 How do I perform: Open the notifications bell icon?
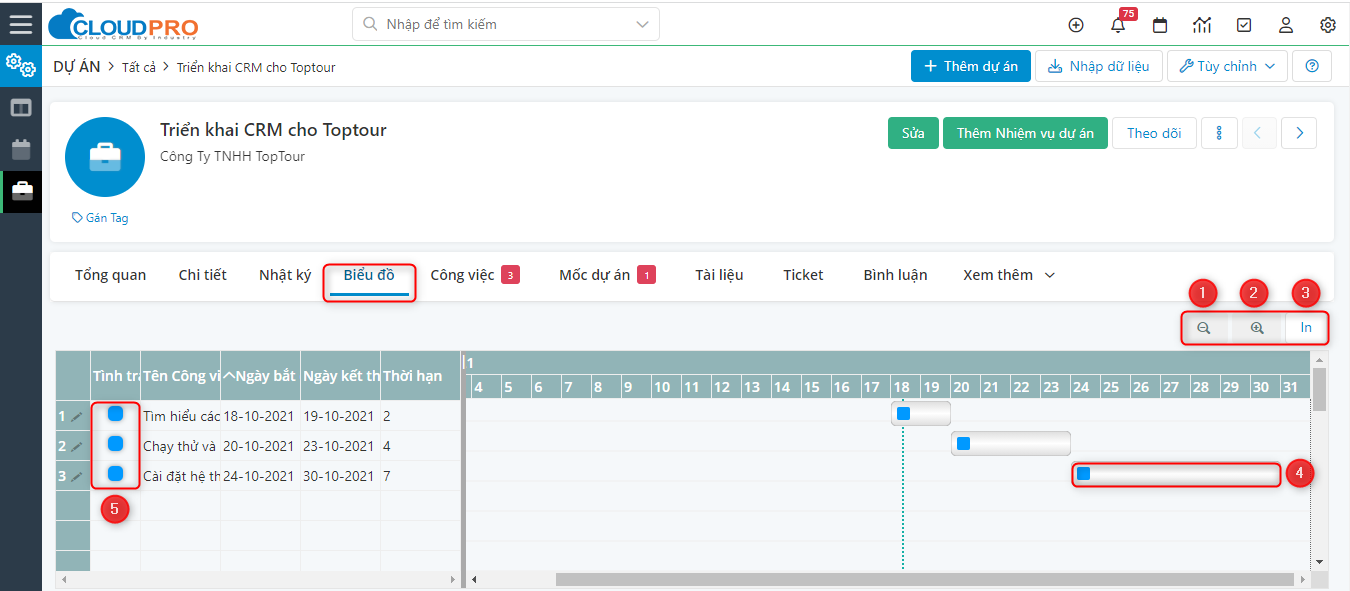click(1118, 25)
